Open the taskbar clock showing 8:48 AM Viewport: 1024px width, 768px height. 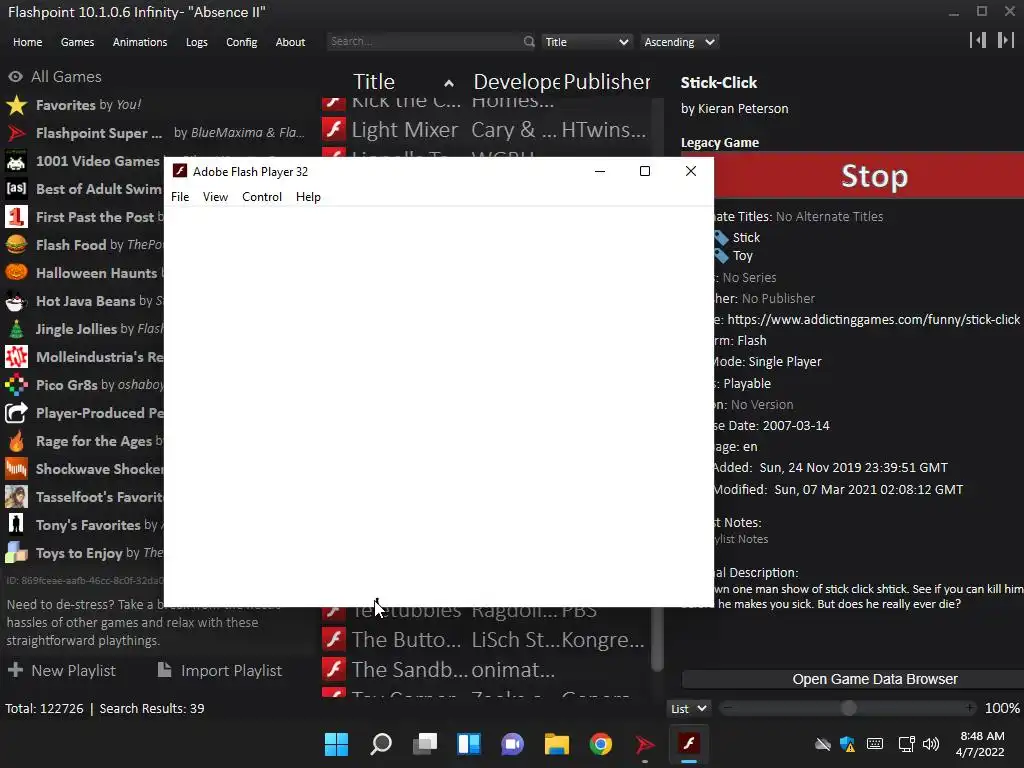(x=980, y=744)
